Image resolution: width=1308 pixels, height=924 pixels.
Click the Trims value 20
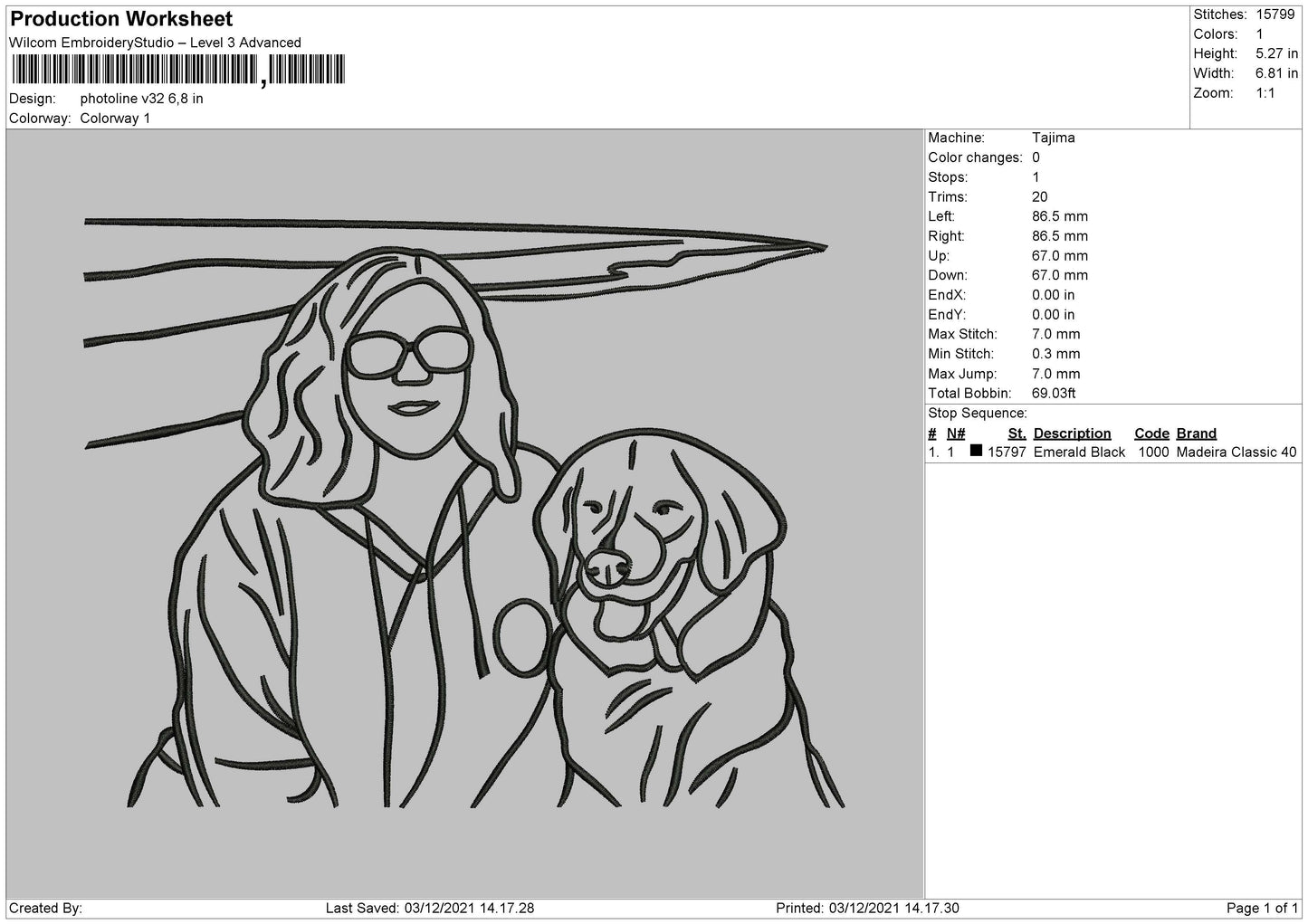(x=1039, y=197)
